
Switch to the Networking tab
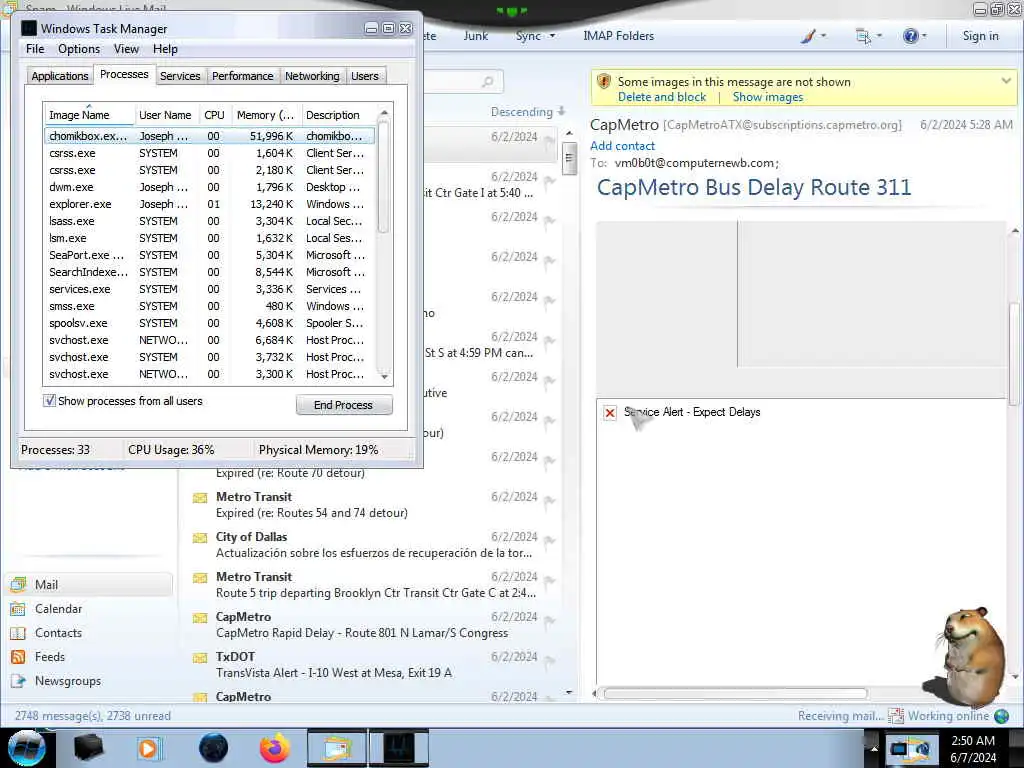(312, 76)
